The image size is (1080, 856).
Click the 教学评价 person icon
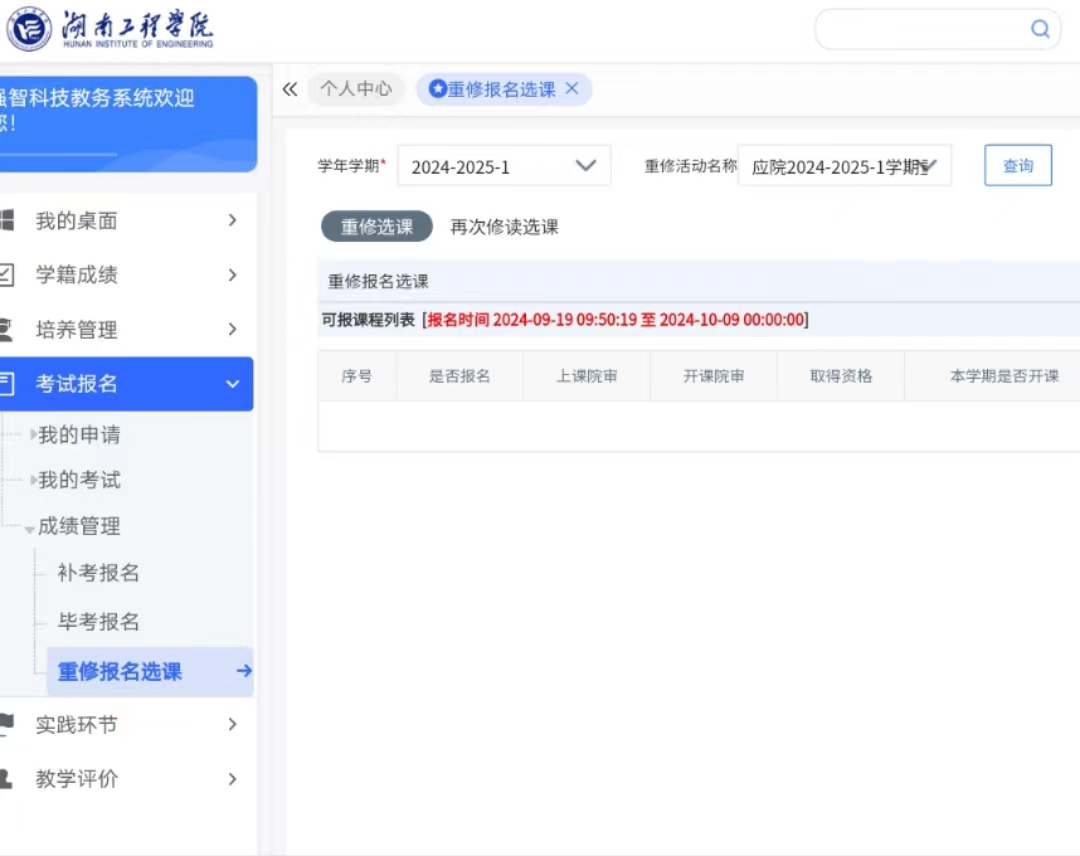pyautogui.click(x=6, y=778)
